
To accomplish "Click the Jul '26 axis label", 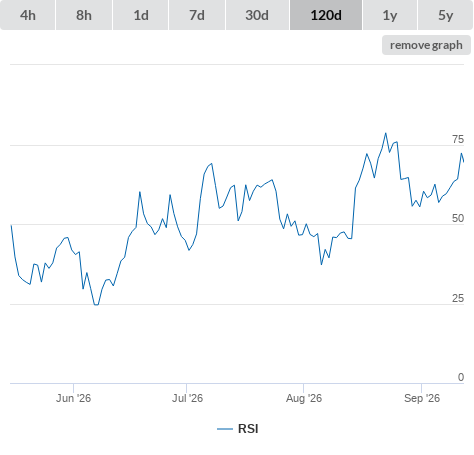I will pyautogui.click(x=187, y=398).
